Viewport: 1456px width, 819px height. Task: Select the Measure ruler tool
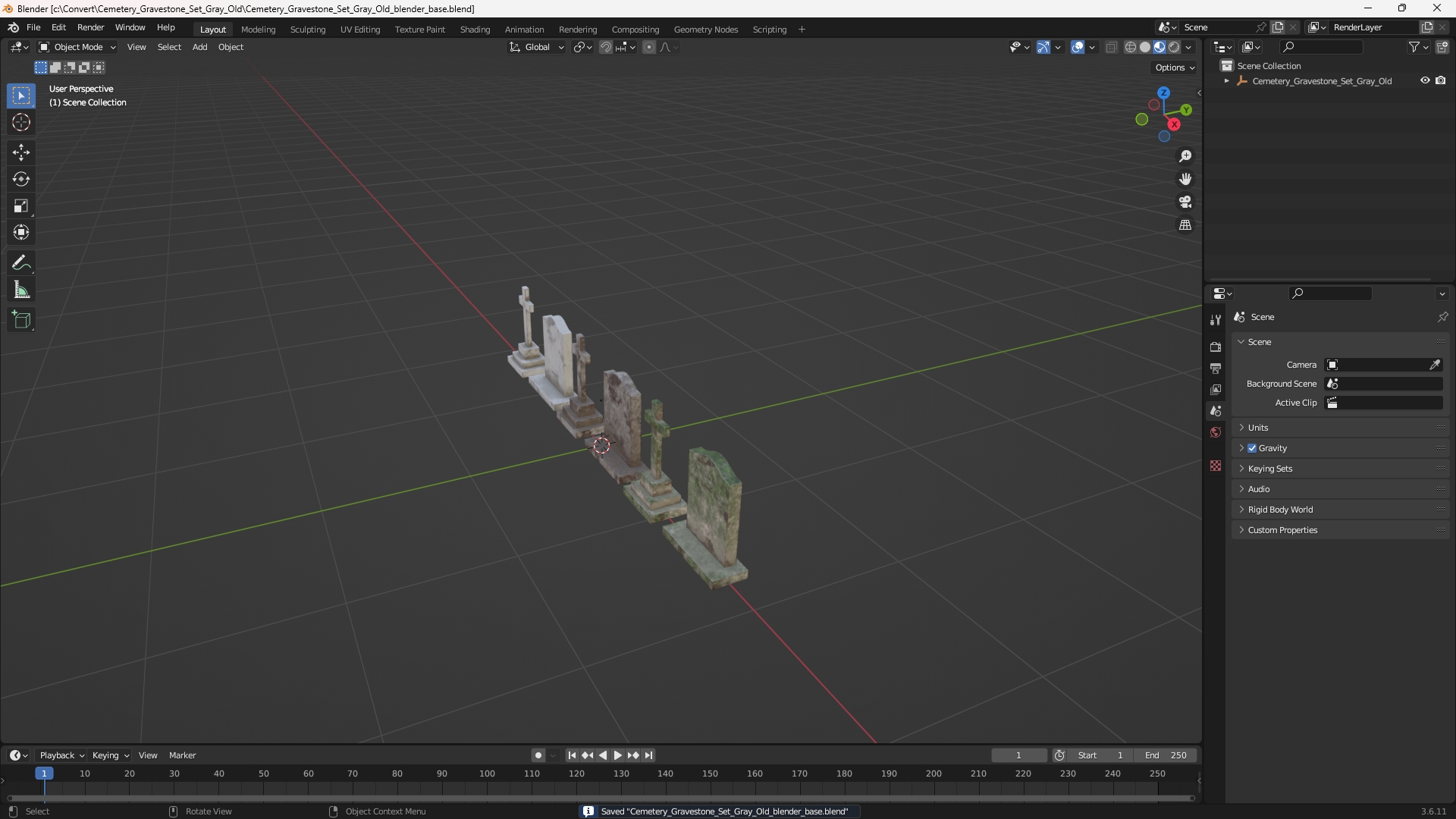21,290
